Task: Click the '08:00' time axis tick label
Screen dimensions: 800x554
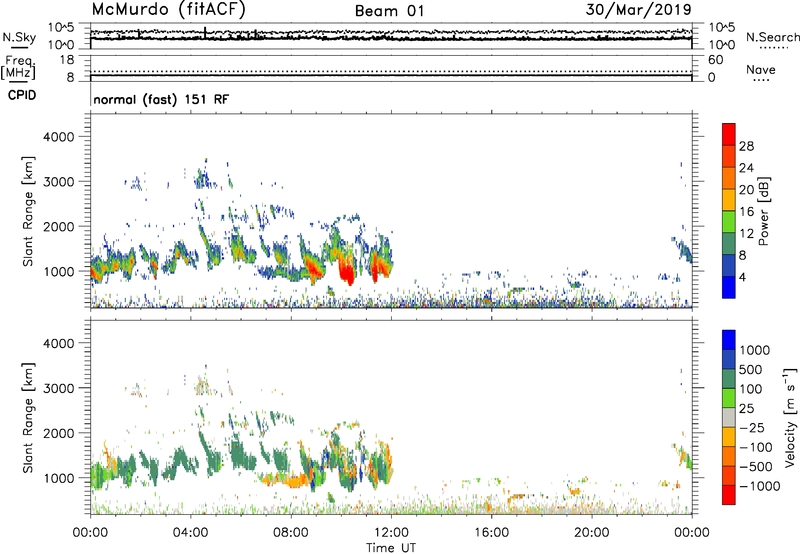Action: pyautogui.click(x=291, y=533)
